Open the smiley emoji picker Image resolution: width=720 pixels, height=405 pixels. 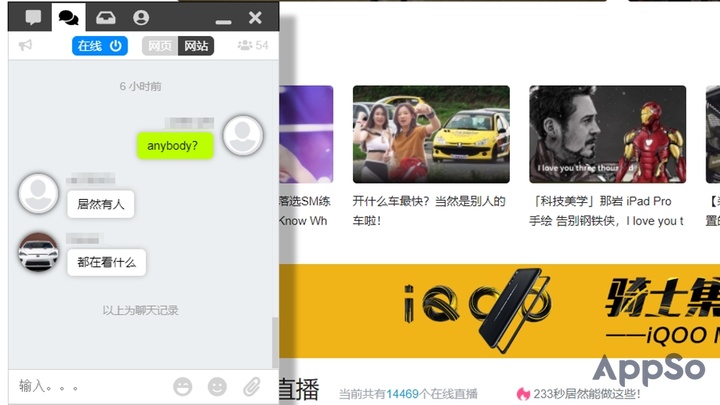pos(217,386)
